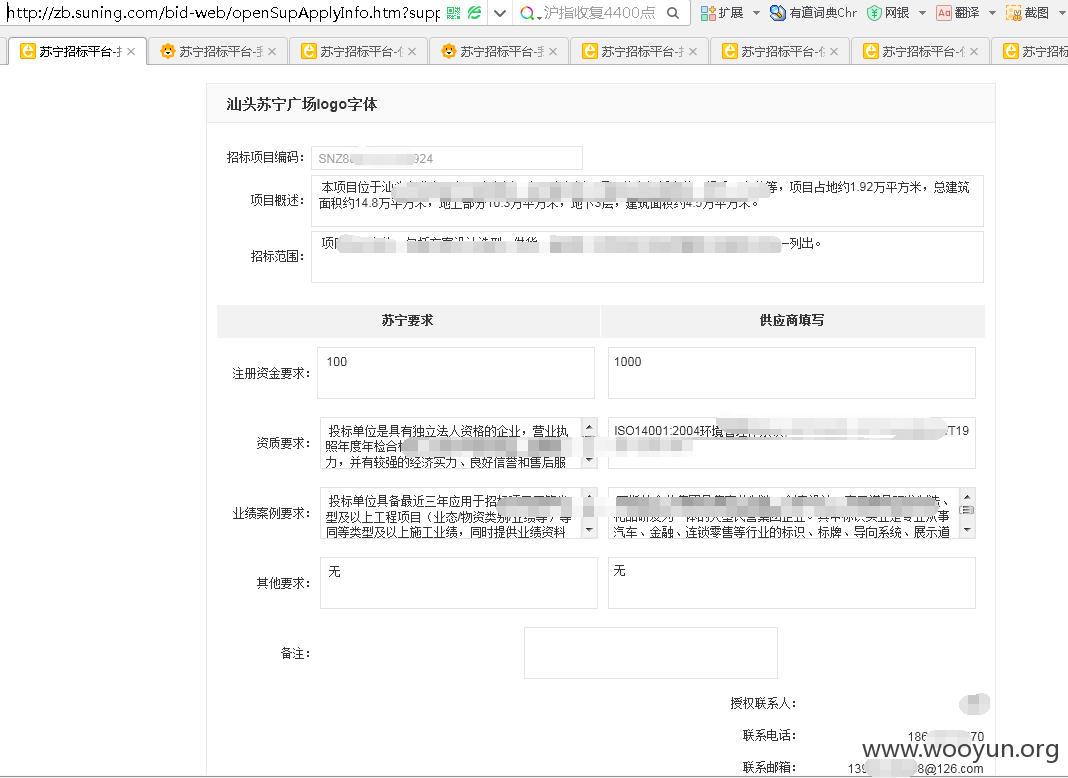The image size is (1068, 778).
Task: Expand the 网银 dropdown arrow
Action: (x=922, y=13)
